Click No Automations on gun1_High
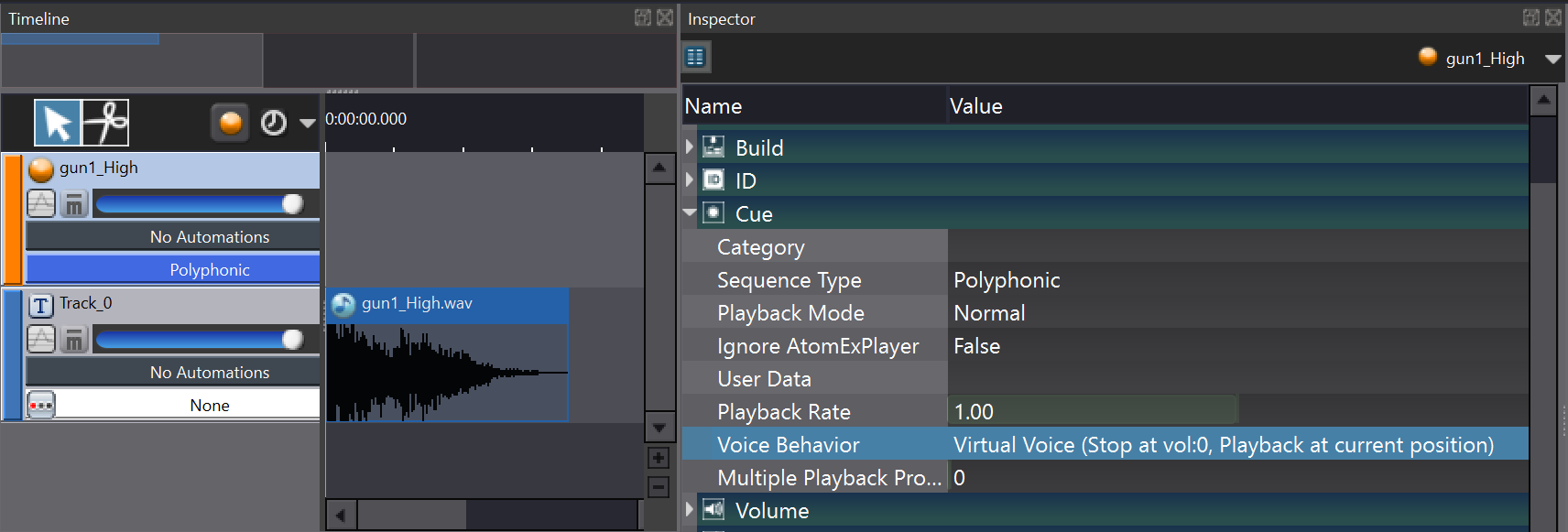 173,237
